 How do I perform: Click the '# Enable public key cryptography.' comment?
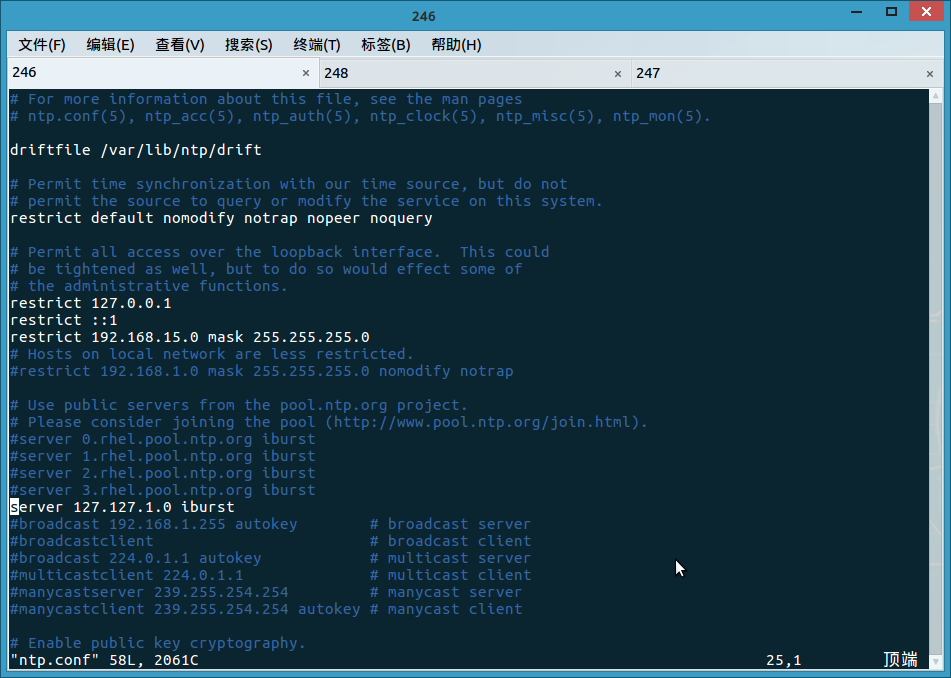(158, 642)
